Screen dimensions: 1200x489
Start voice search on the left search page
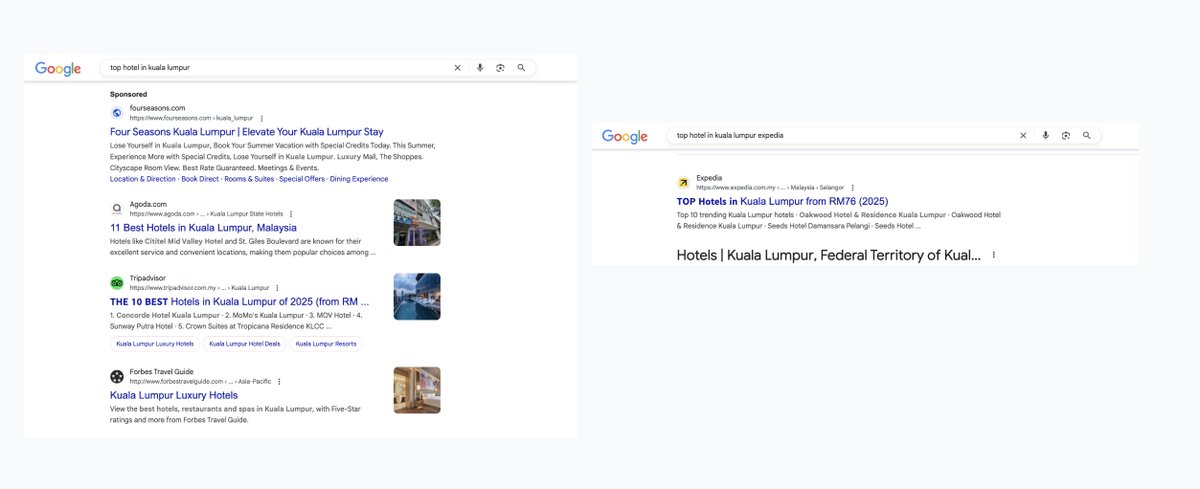480,68
